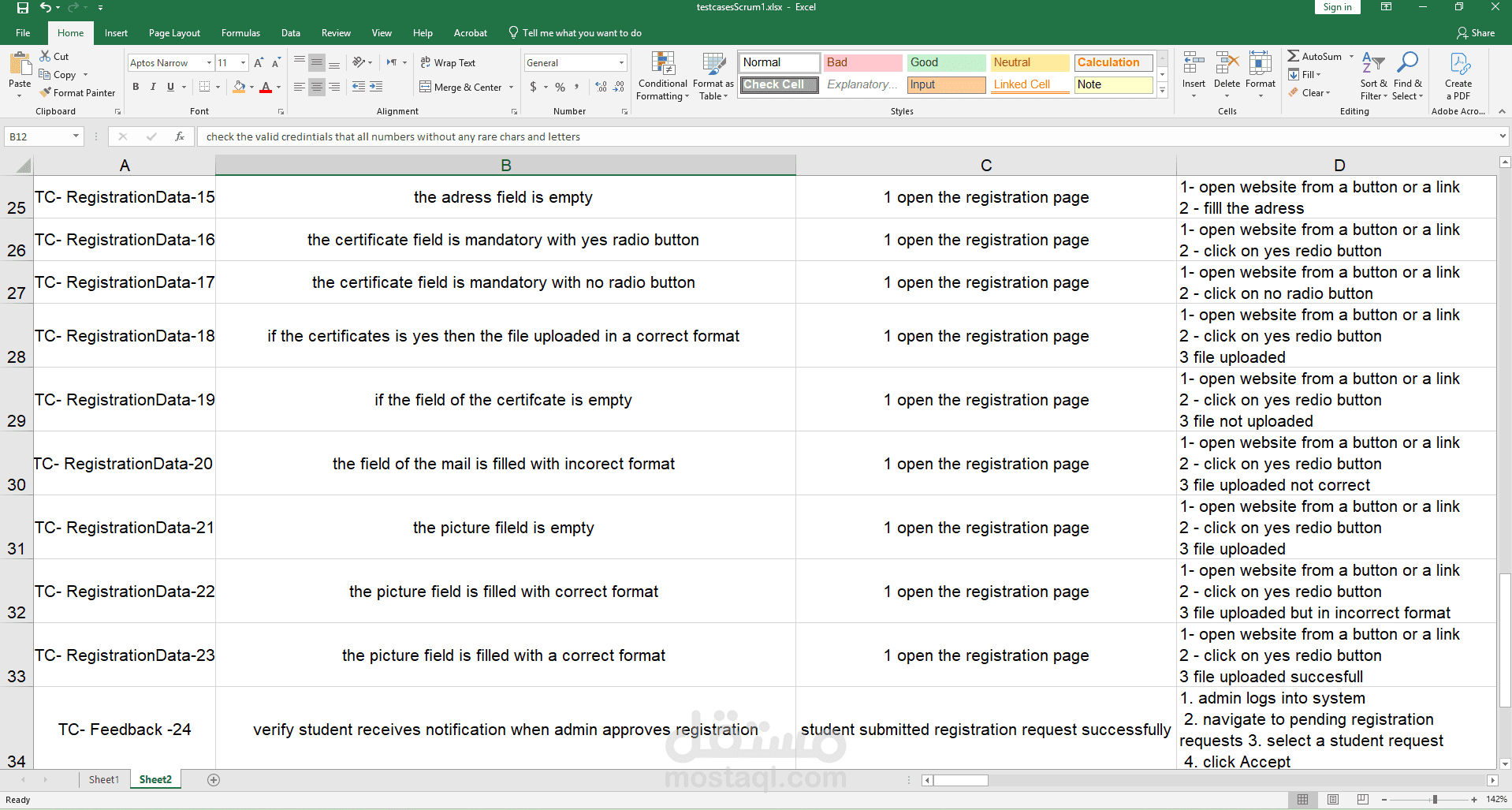Increase the font size
Image resolution: width=1512 pixels, height=810 pixels.
(x=259, y=63)
